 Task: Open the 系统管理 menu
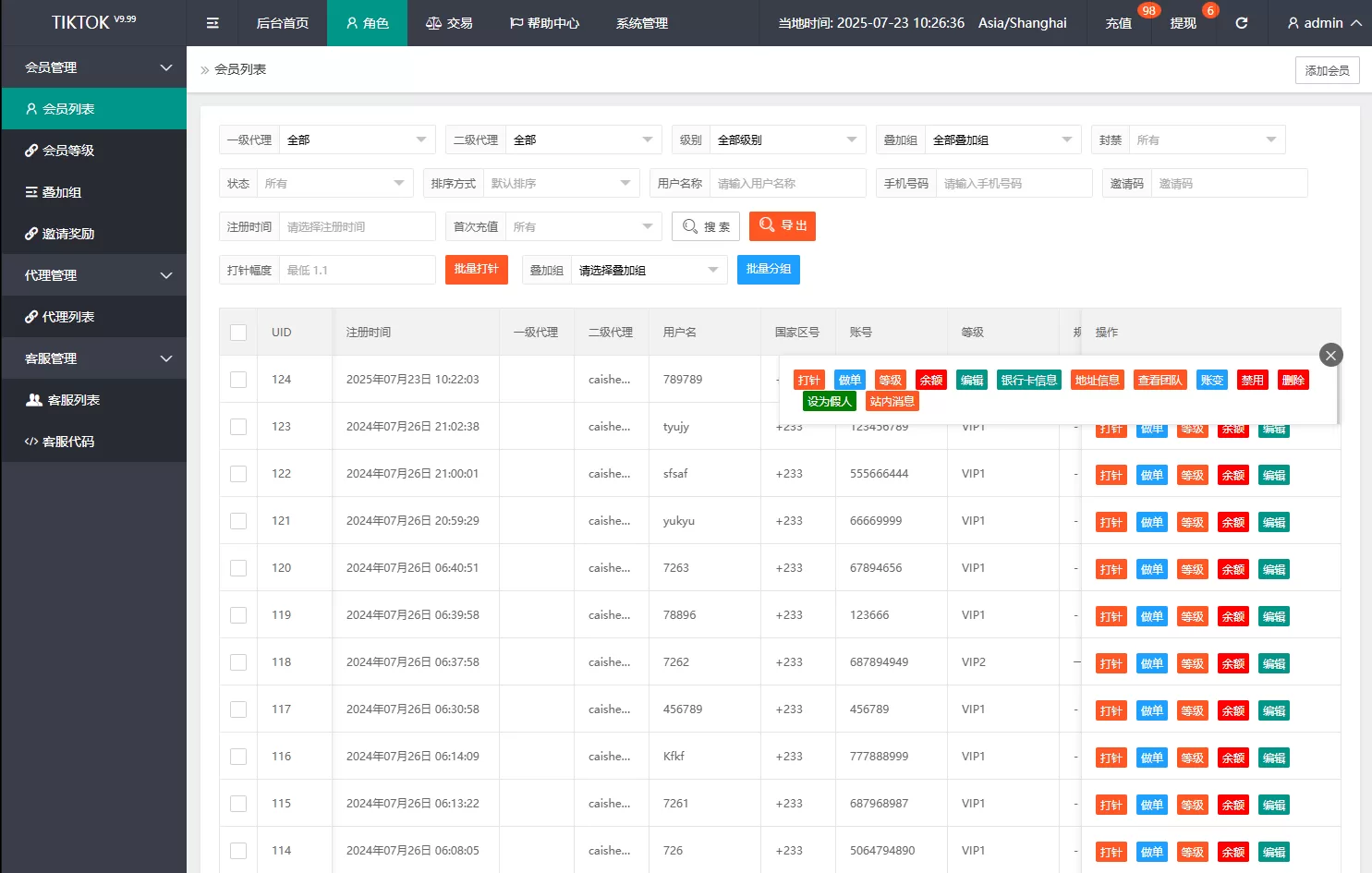(x=639, y=23)
